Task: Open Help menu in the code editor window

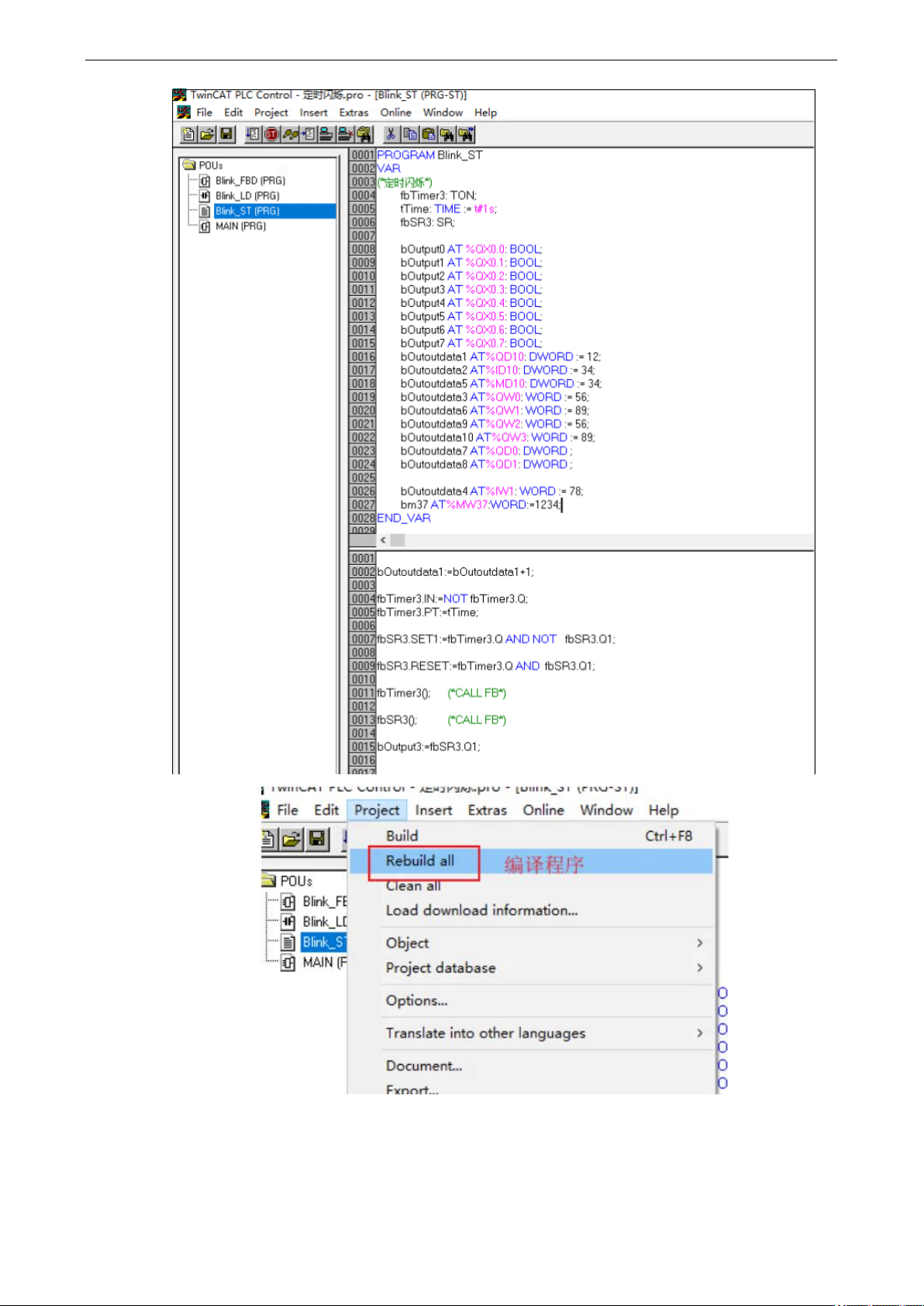Action: click(x=486, y=112)
